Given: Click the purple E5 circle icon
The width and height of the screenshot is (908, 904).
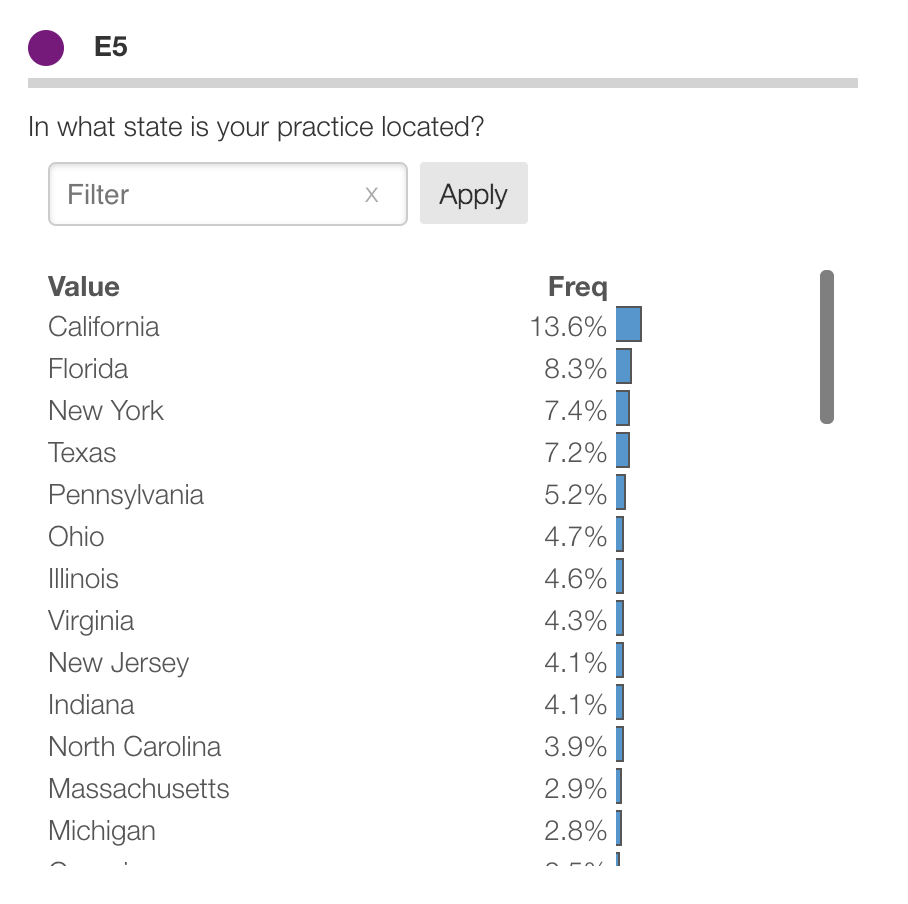Looking at the screenshot, I should click(x=46, y=48).
